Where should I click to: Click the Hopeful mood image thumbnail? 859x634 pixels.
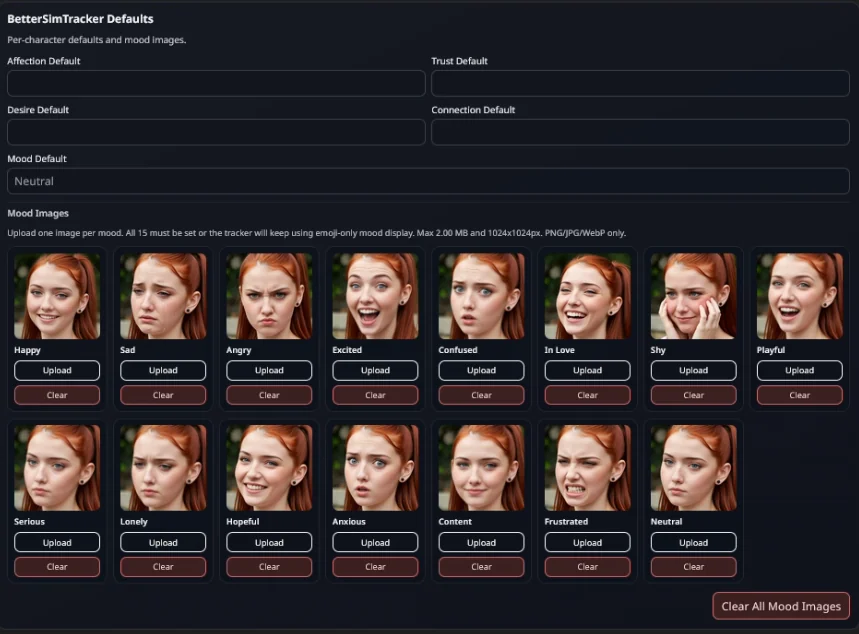269,468
